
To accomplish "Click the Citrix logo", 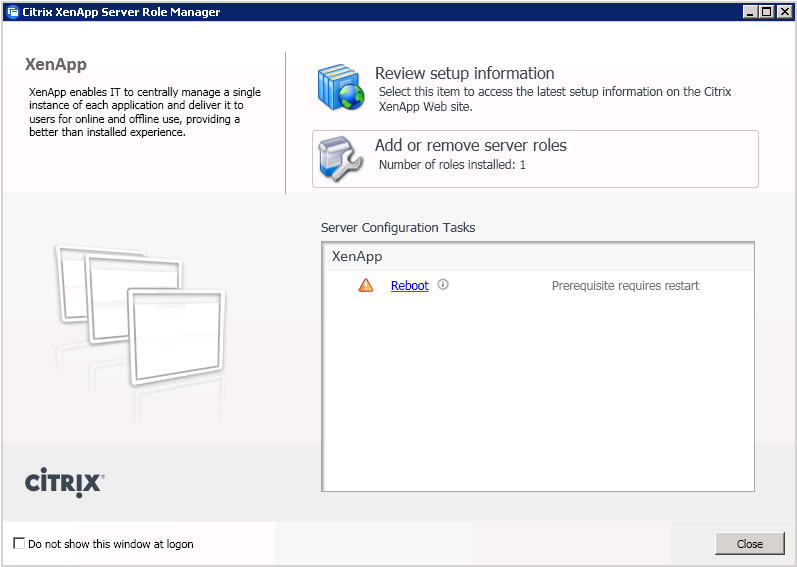I will pos(65,482).
